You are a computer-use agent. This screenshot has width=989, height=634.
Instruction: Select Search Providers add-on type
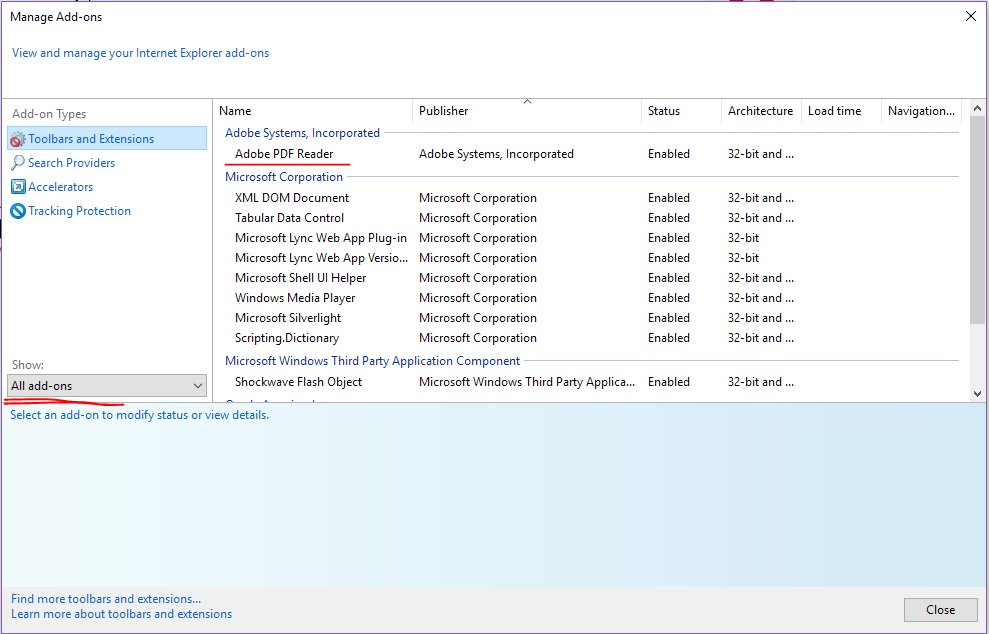(71, 163)
